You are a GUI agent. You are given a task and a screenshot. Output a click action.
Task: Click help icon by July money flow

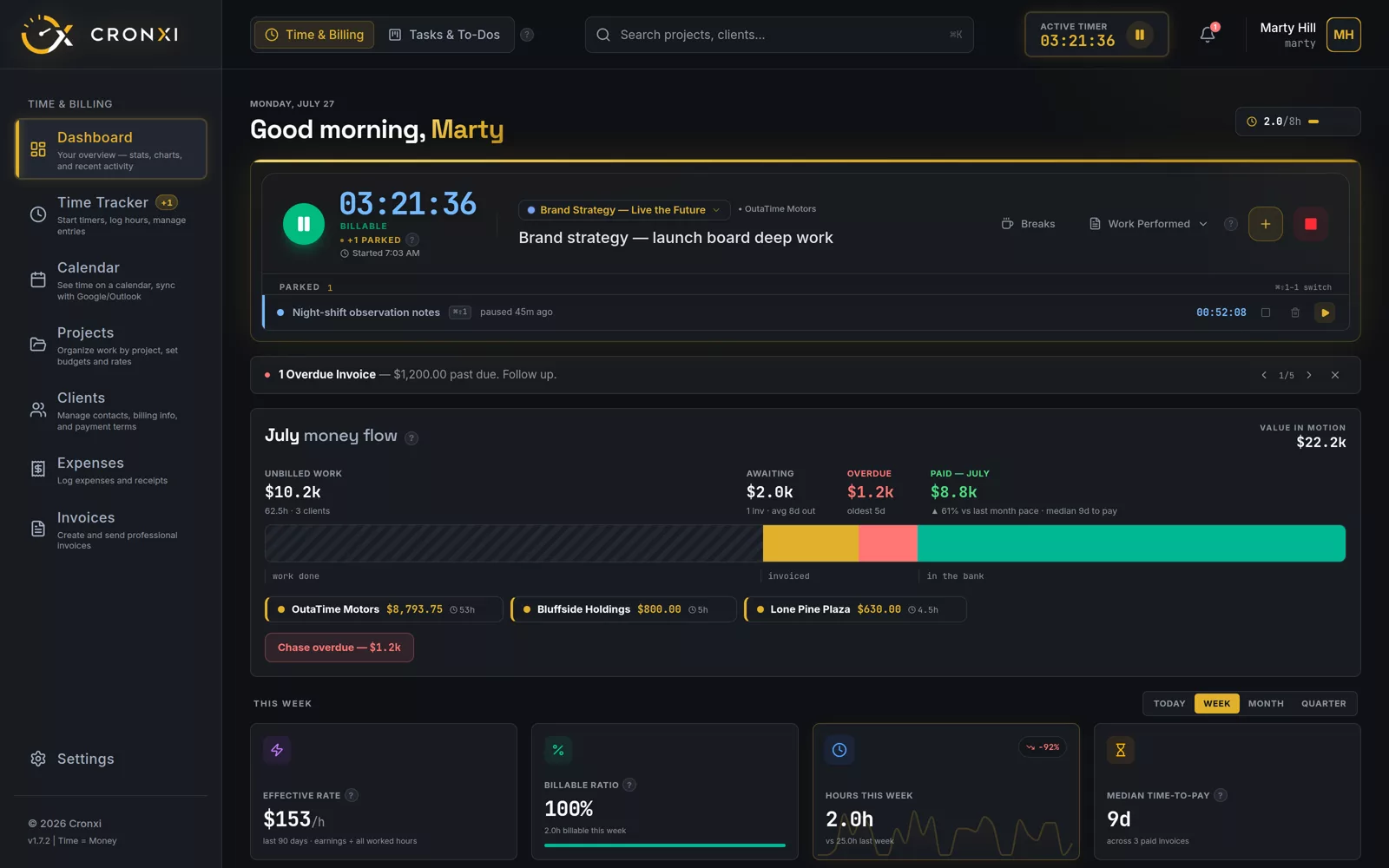coord(411,438)
